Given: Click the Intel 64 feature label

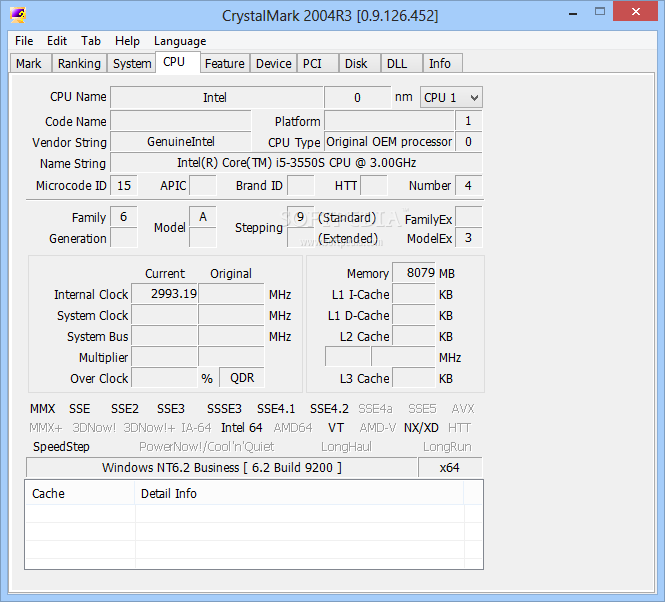Looking at the screenshot, I should [242, 428].
